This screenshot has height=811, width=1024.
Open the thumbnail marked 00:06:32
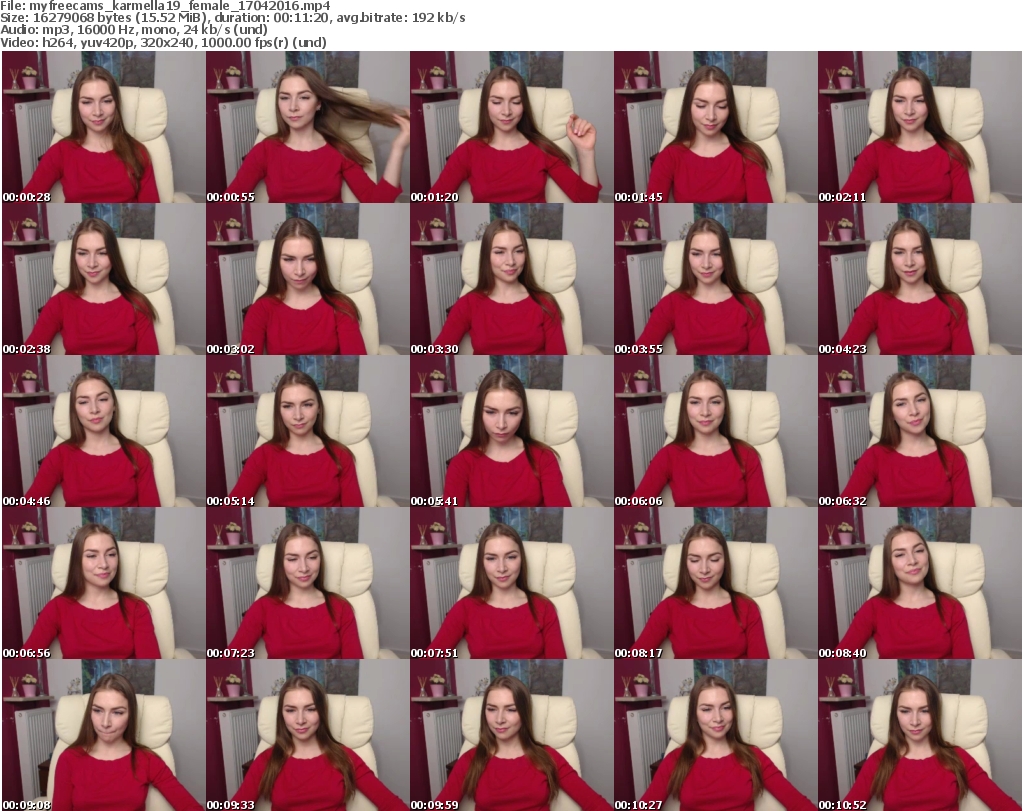coord(919,431)
